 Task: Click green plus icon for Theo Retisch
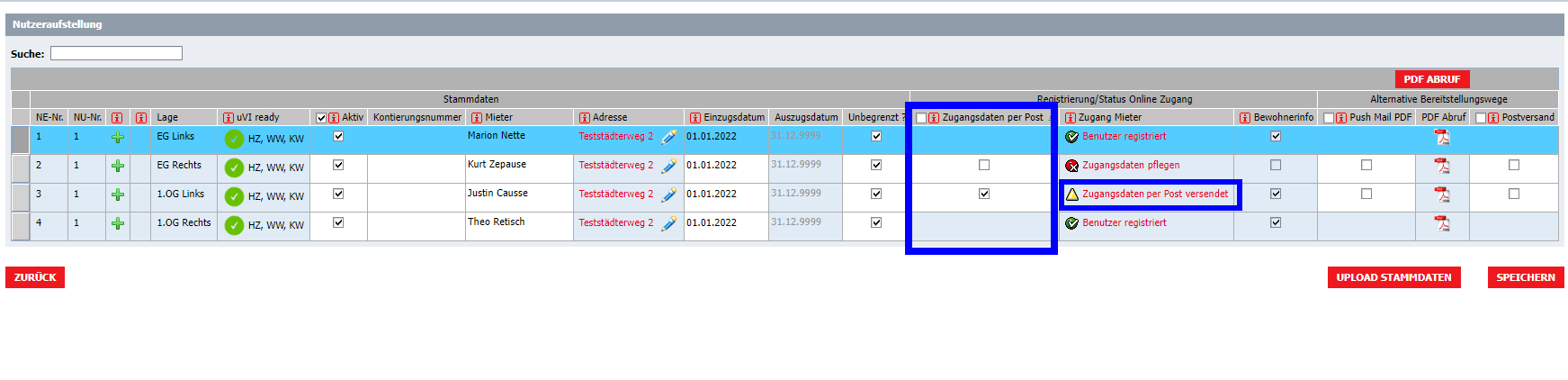point(117,224)
